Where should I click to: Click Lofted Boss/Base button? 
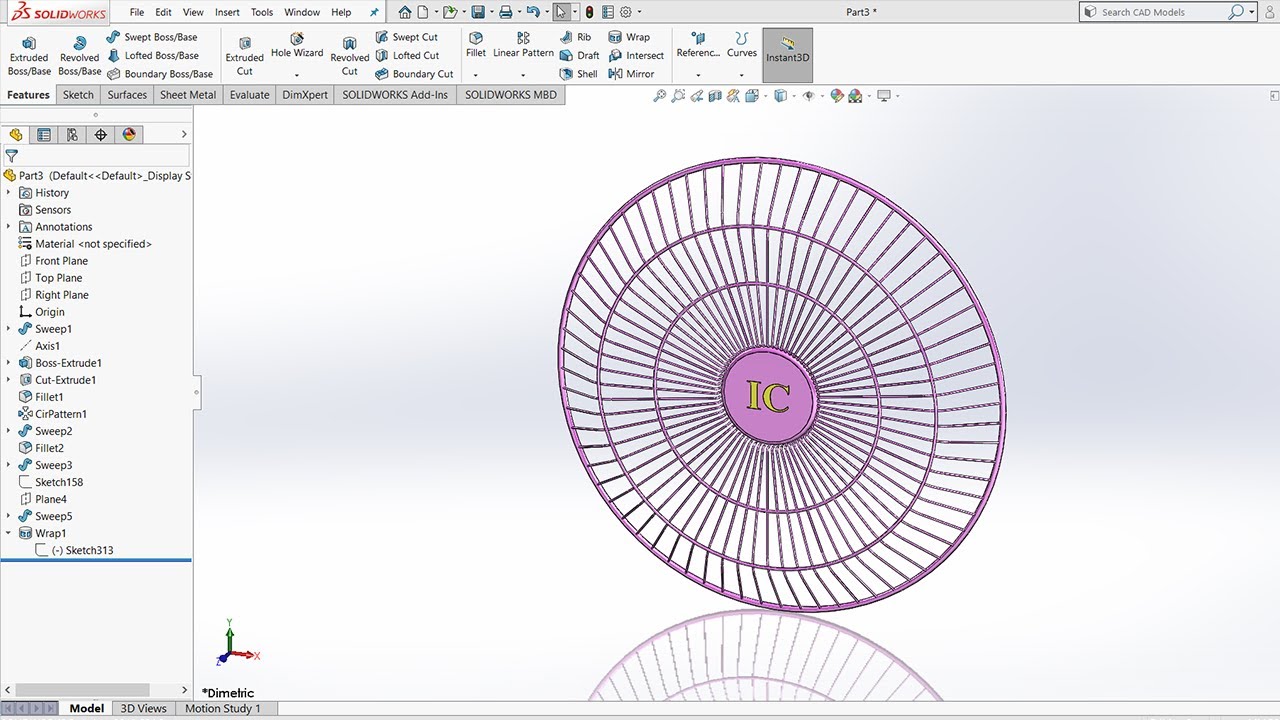click(x=153, y=55)
